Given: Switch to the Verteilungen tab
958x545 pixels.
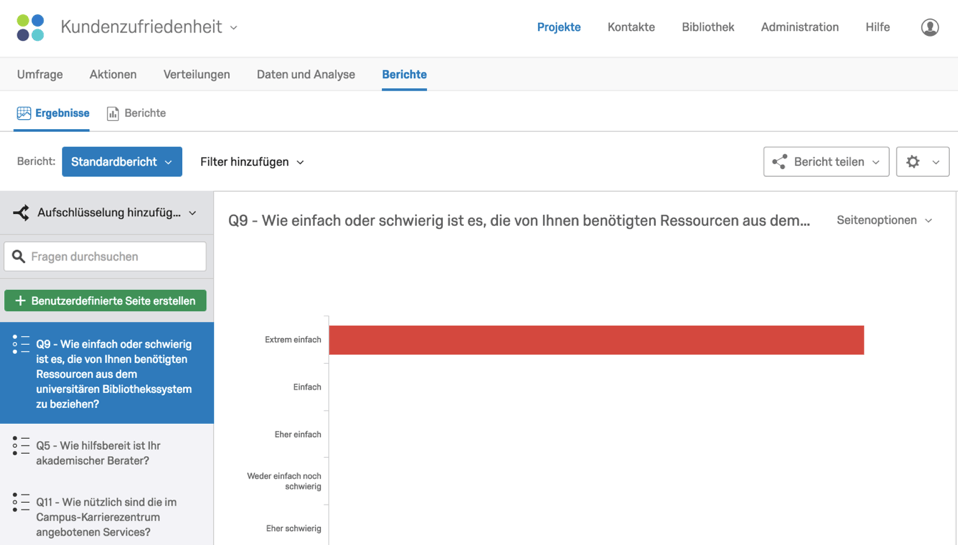Looking at the screenshot, I should (x=197, y=75).
